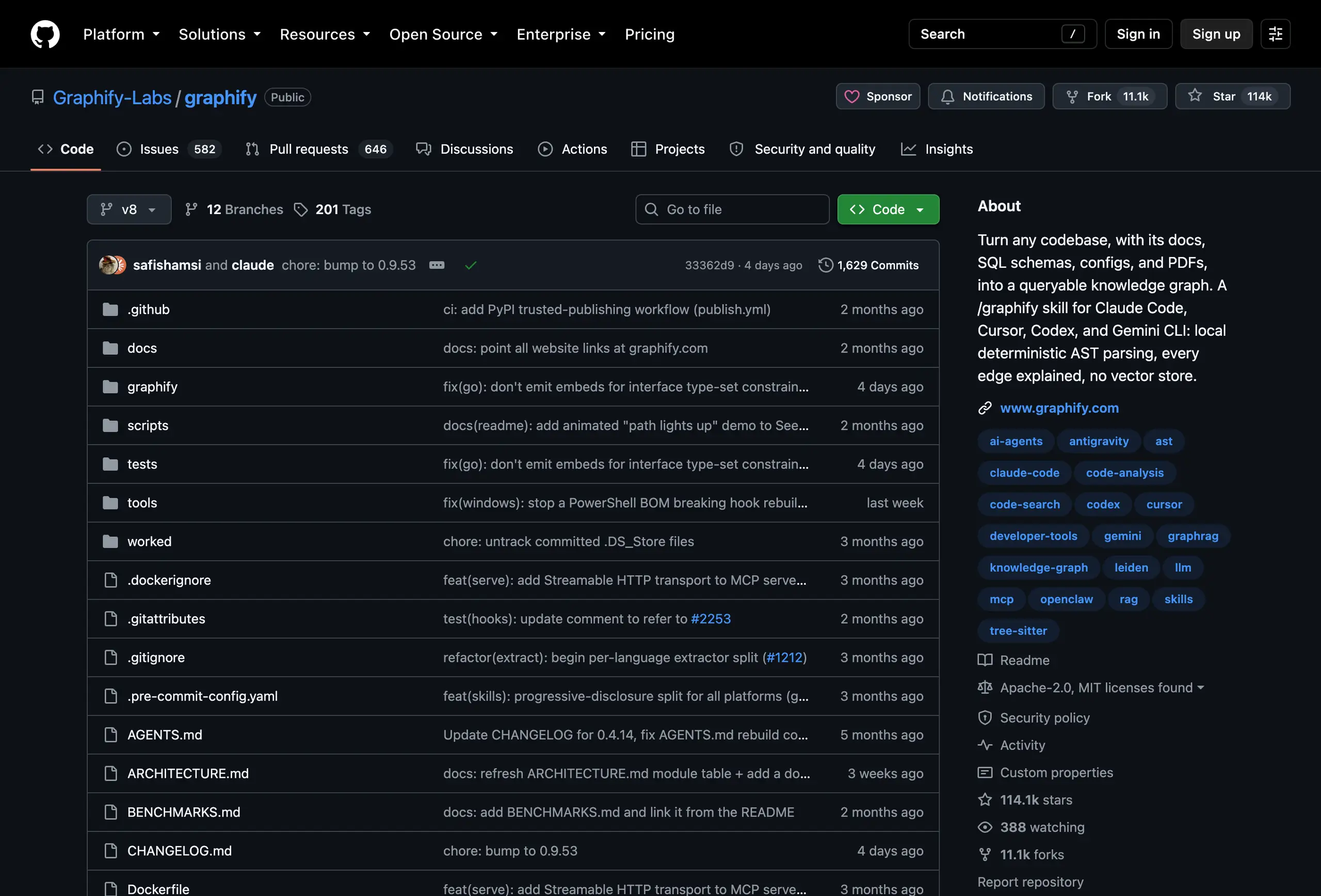Focus the top Search field
The width and height of the screenshot is (1321, 896).
(1002, 34)
